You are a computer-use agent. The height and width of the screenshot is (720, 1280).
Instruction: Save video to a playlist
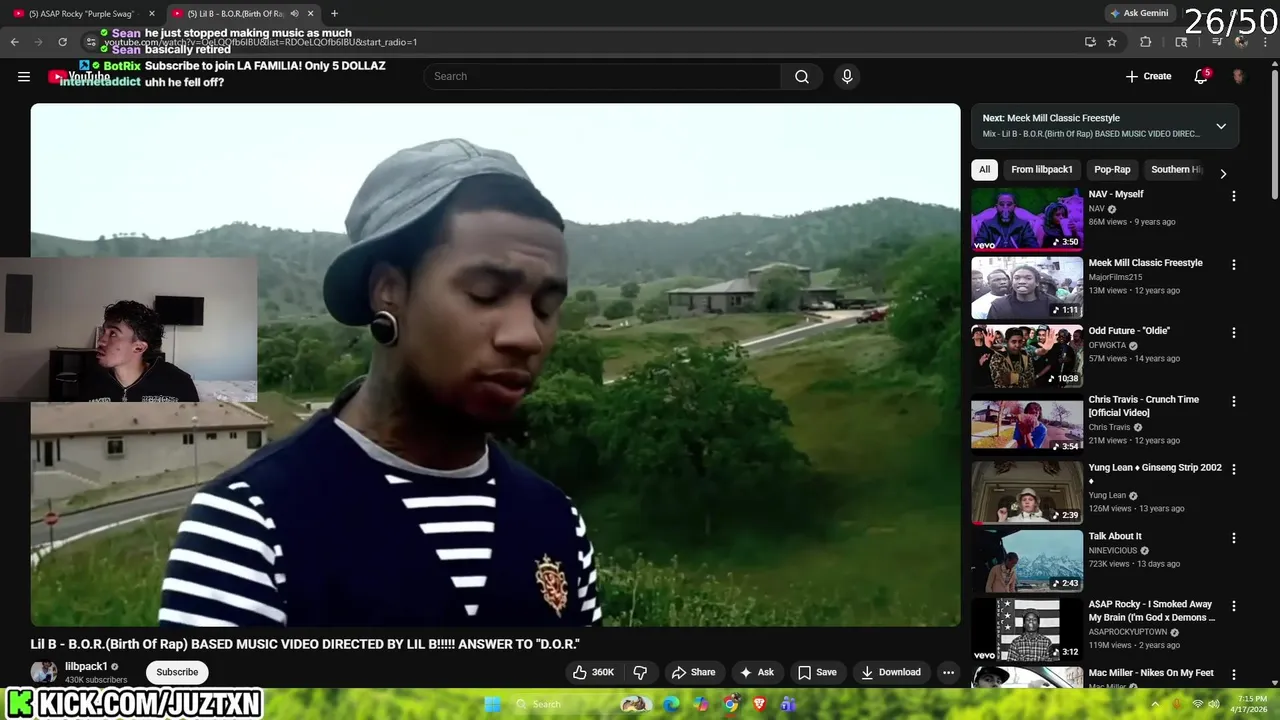817,672
